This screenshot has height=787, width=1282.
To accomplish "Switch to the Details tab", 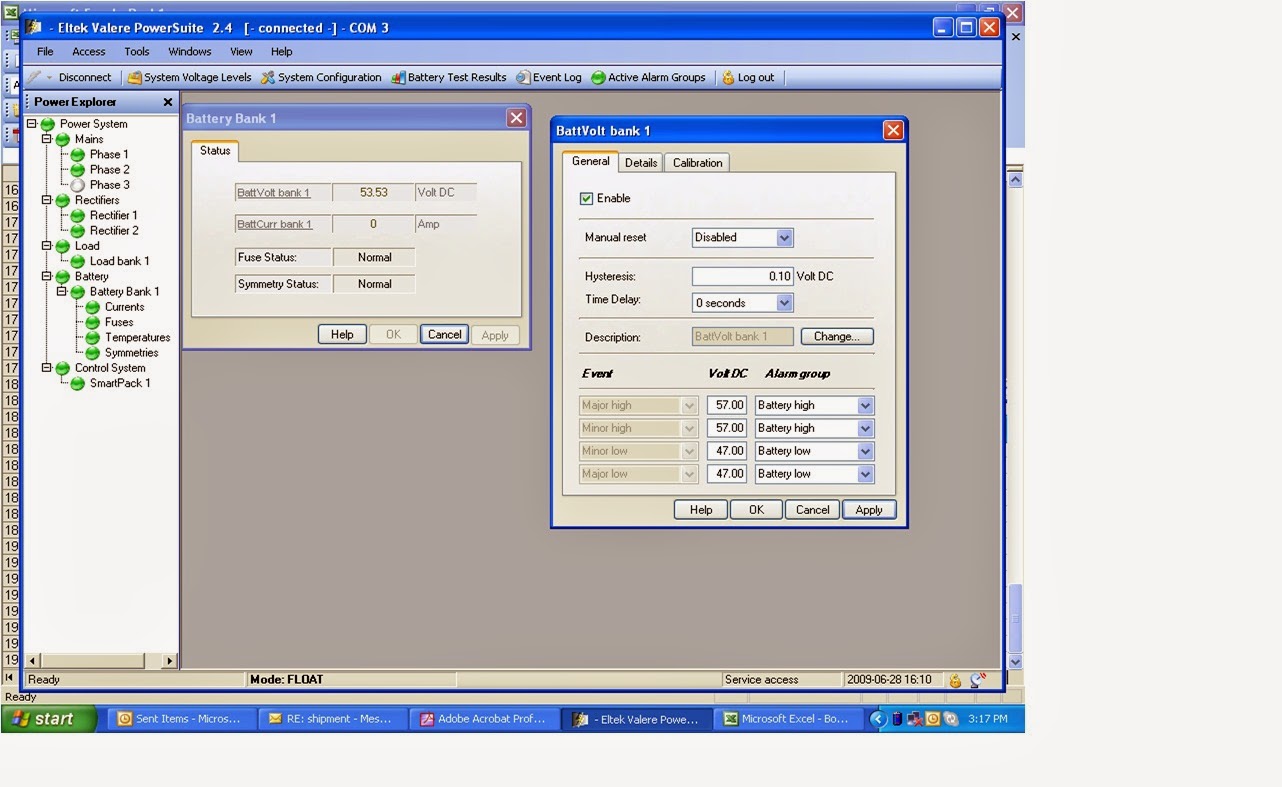I will click(x=641, y=163).
